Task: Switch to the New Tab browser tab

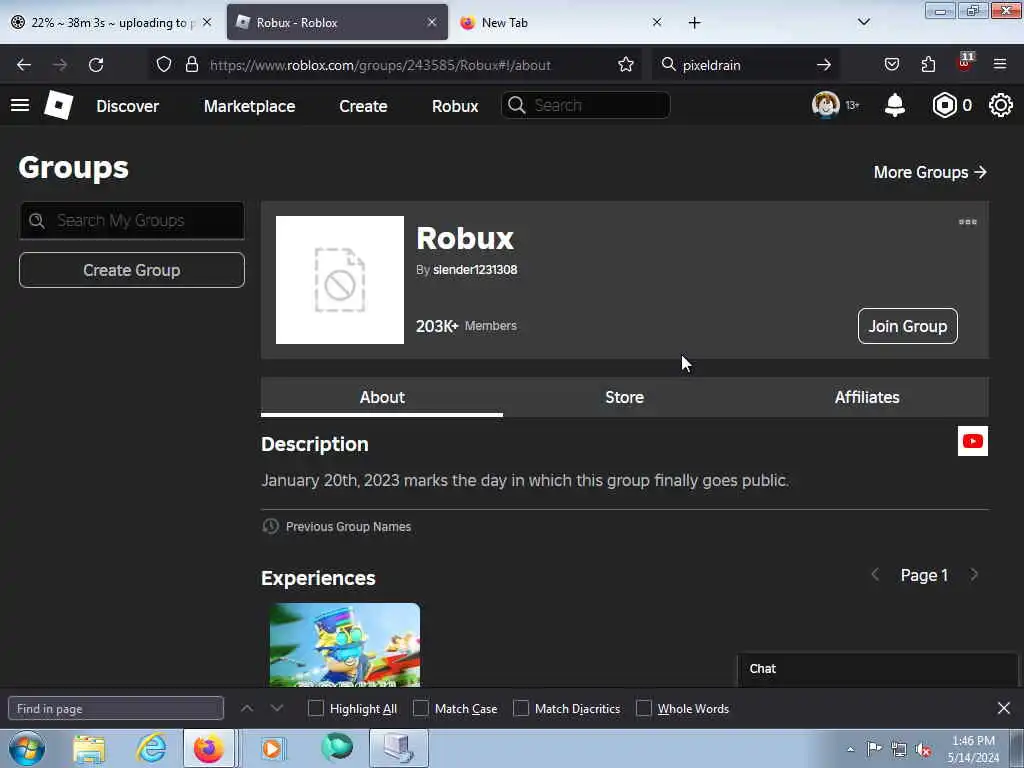Action: 562,23
